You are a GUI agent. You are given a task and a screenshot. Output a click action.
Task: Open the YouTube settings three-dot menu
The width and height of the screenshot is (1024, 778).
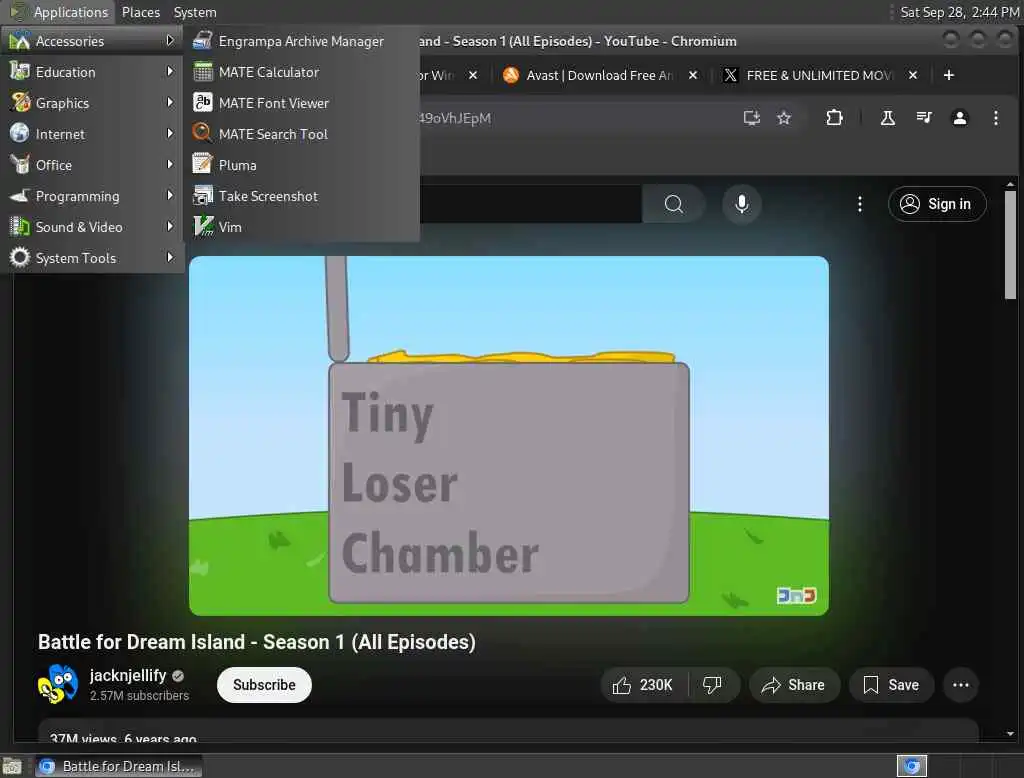pyautogui.click(x=859, y=204)
